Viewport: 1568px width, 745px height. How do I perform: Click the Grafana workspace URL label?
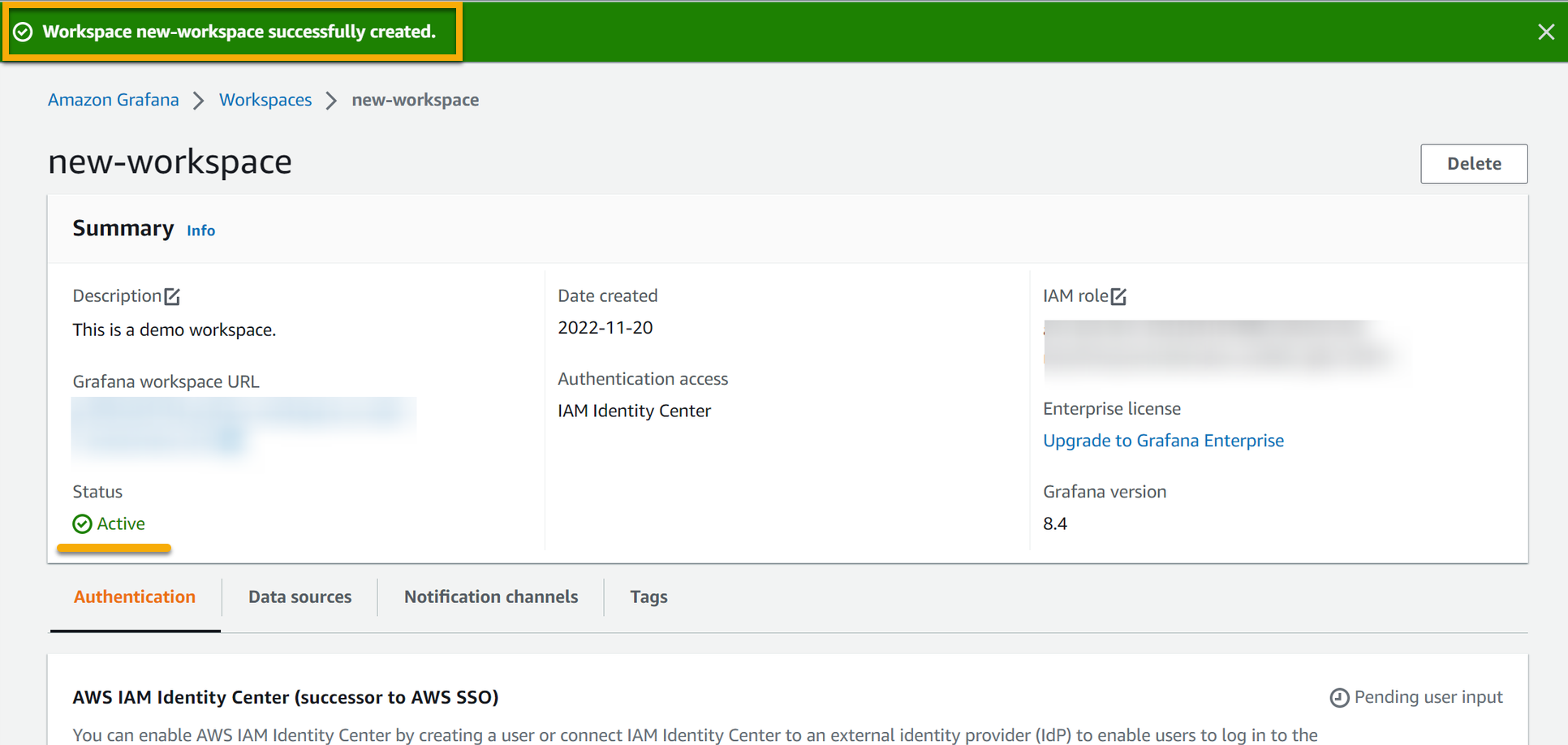point(166,382)
